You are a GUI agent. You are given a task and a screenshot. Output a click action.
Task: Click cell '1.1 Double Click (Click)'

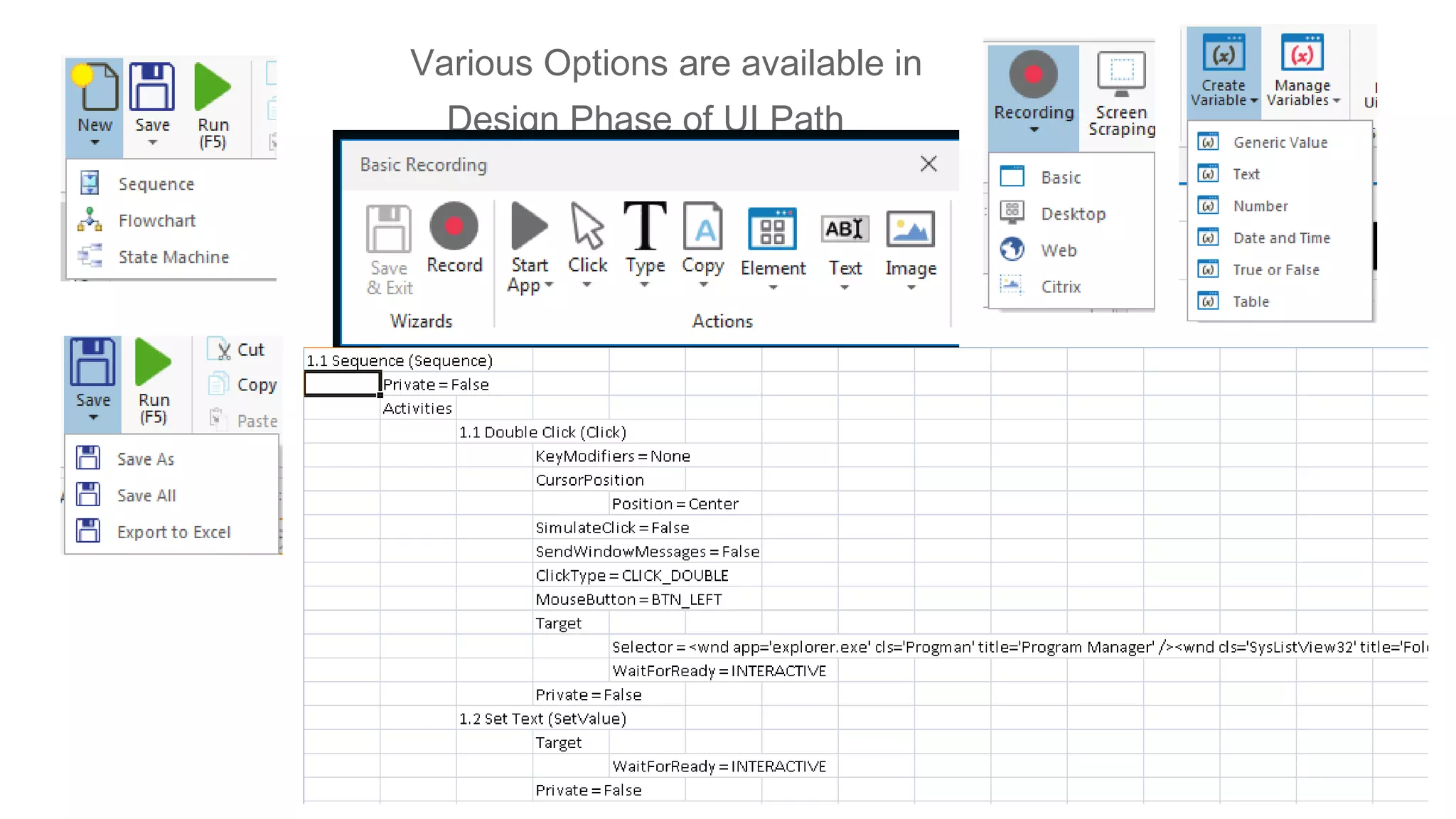pos(542,432)
